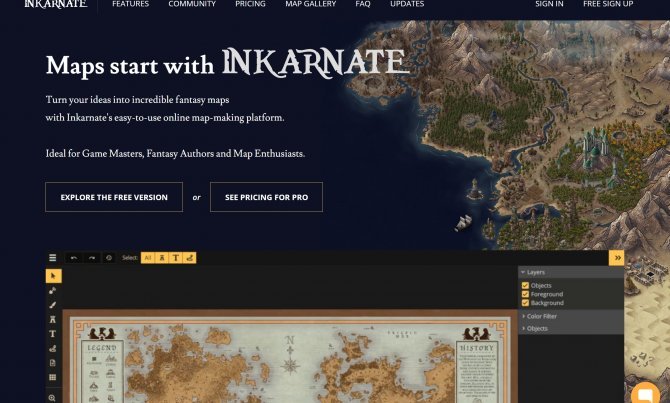
Task: Select the grid tool in sidebar
Action: point(53,377)
